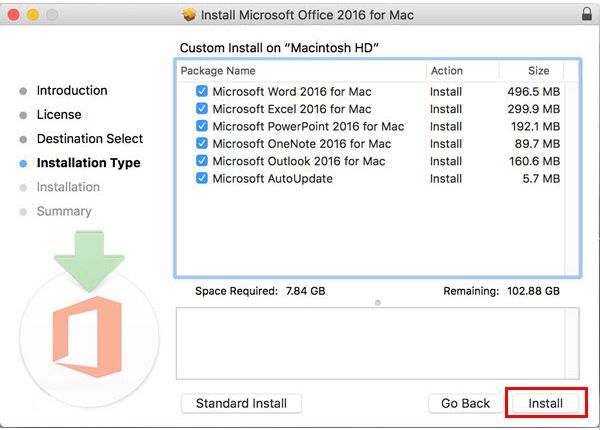
Task: Click the Office logo download graphic
Action: [88, 337]
